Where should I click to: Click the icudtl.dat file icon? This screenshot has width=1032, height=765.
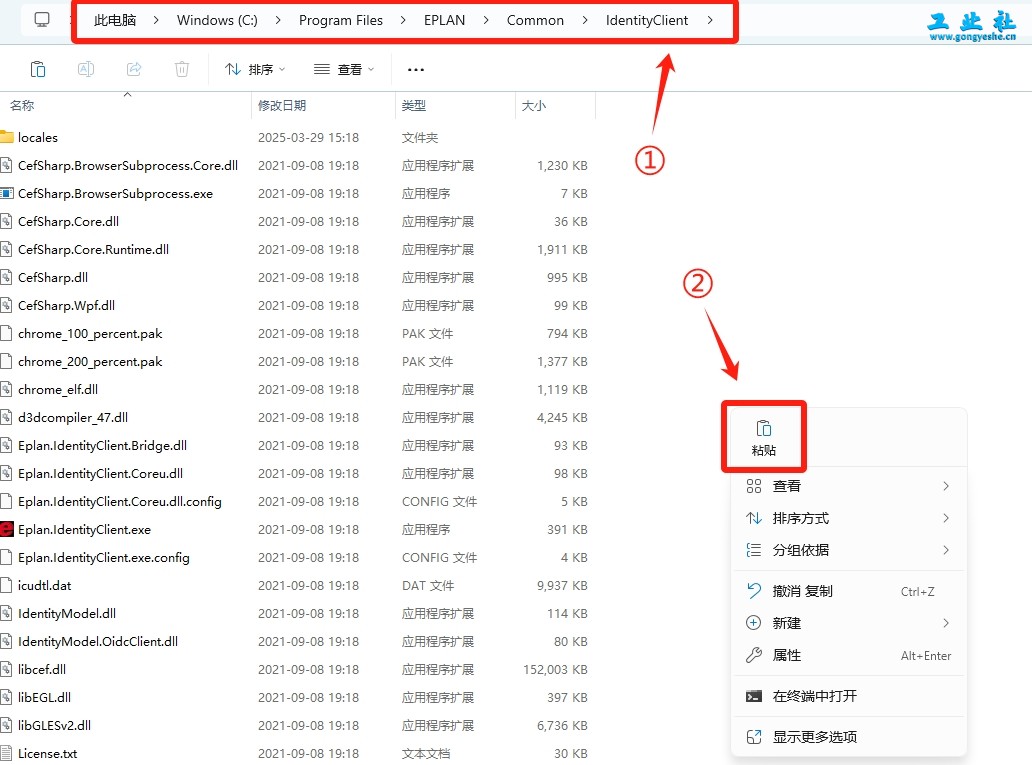(x=7, y=585)
